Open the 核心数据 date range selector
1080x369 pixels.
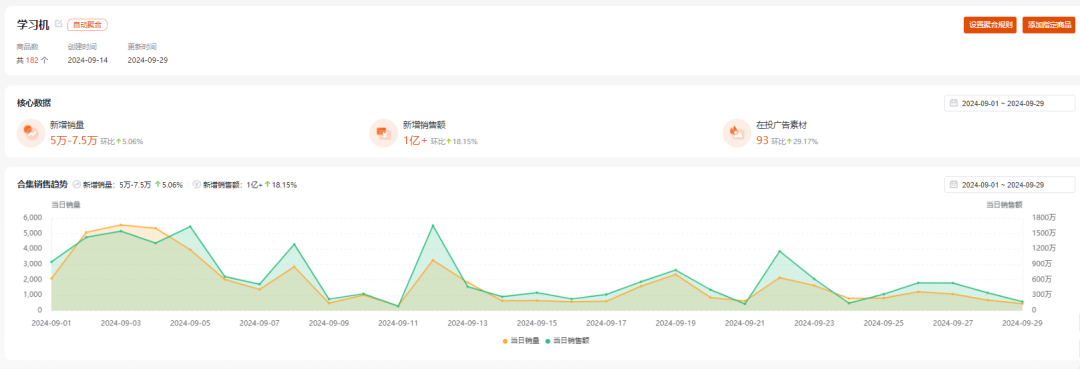click(1009, 103)
